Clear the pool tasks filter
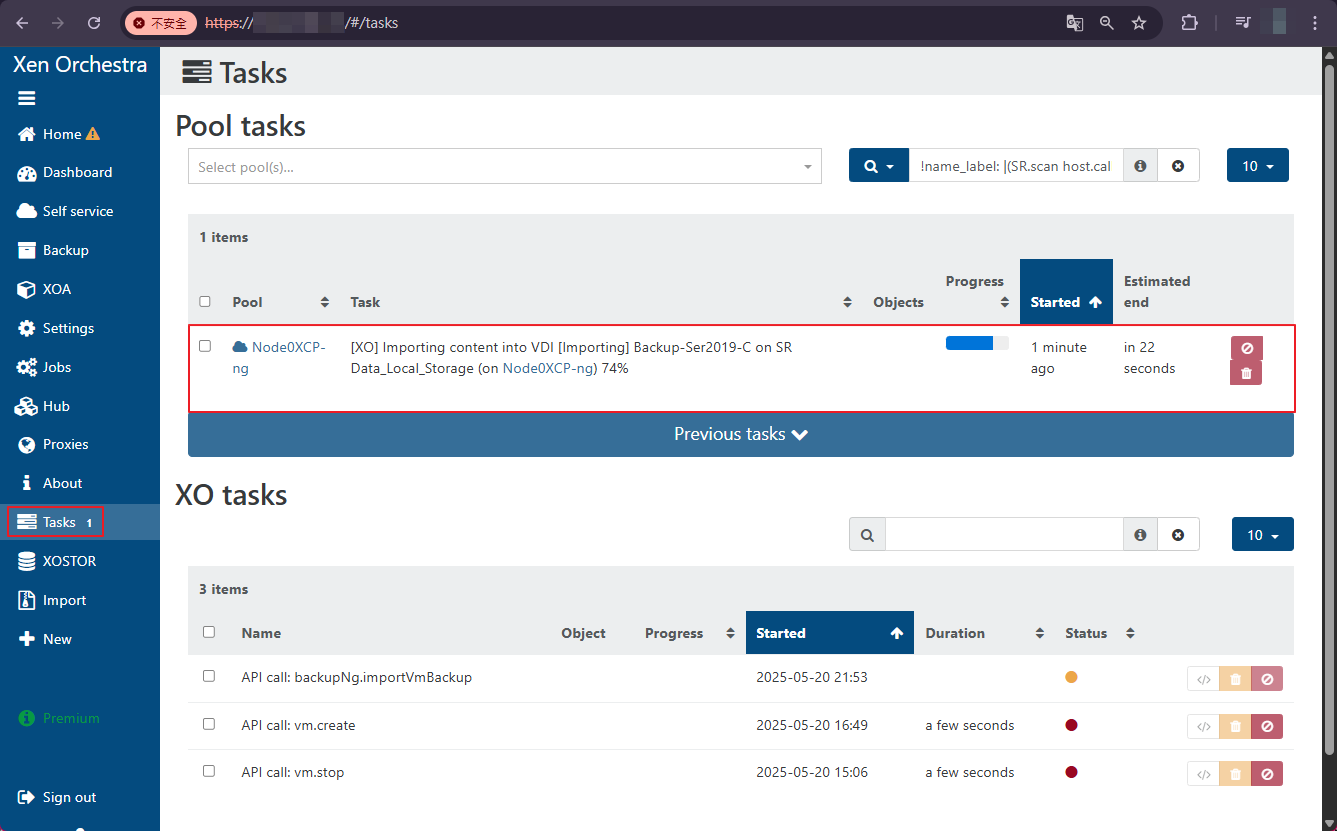1337x831 pixels. (x=1178, y=166)
